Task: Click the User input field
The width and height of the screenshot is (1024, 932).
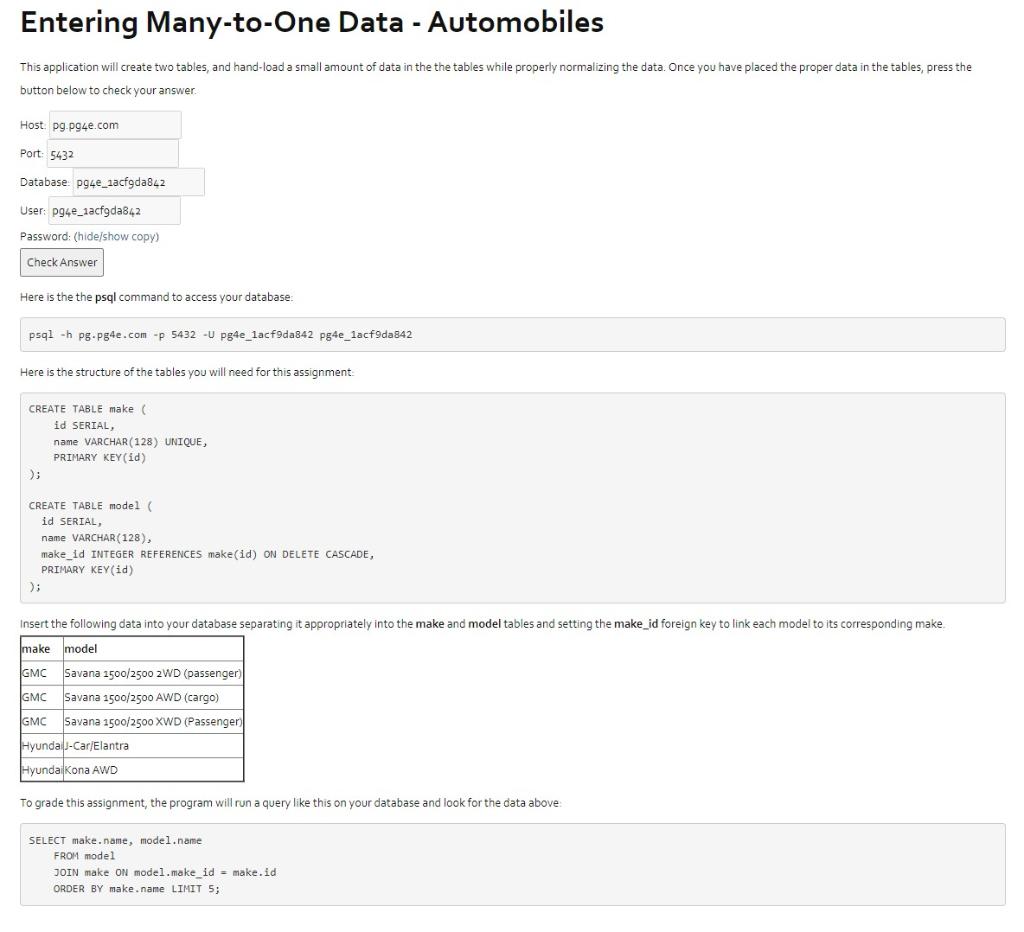Action: click(114, 210)
